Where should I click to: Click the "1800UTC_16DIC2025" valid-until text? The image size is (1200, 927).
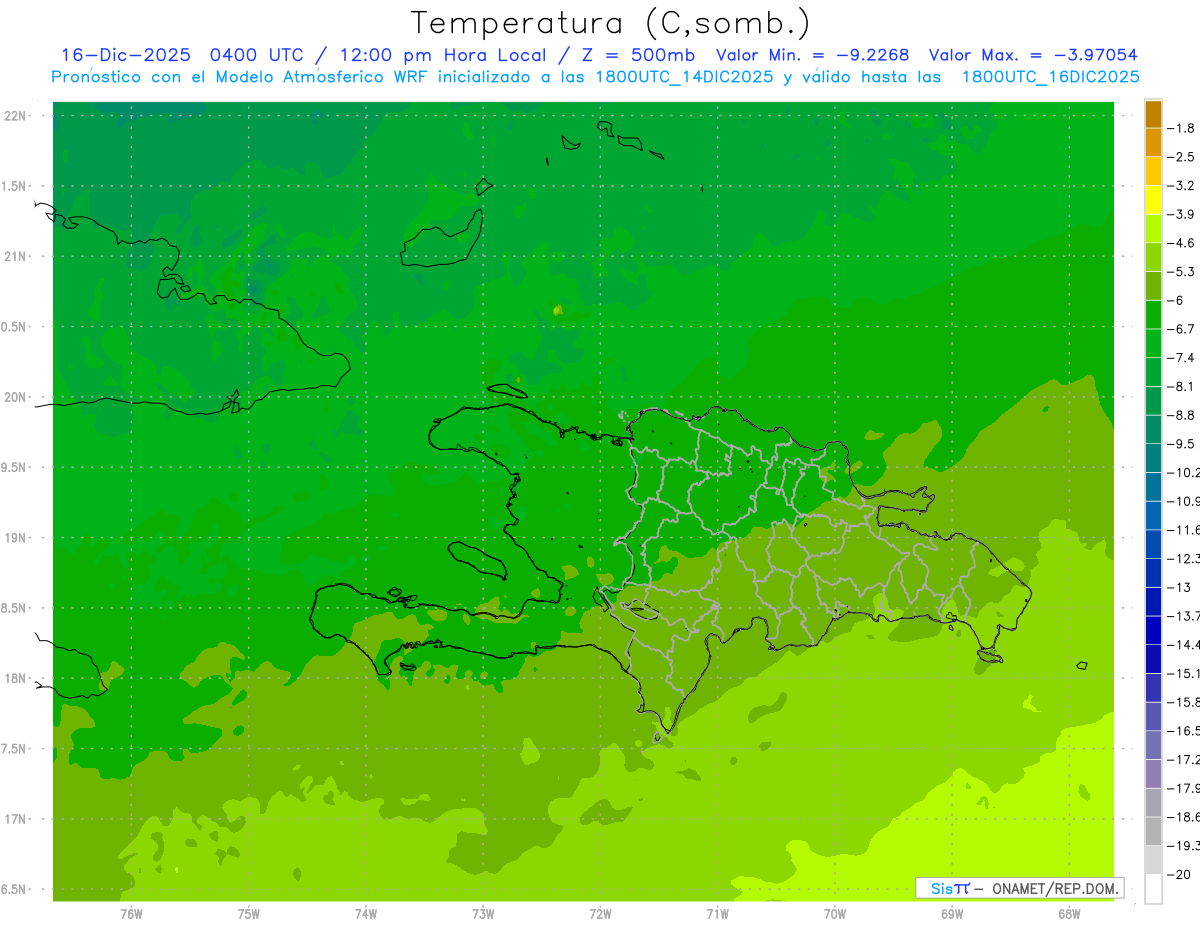(1050, 77)
